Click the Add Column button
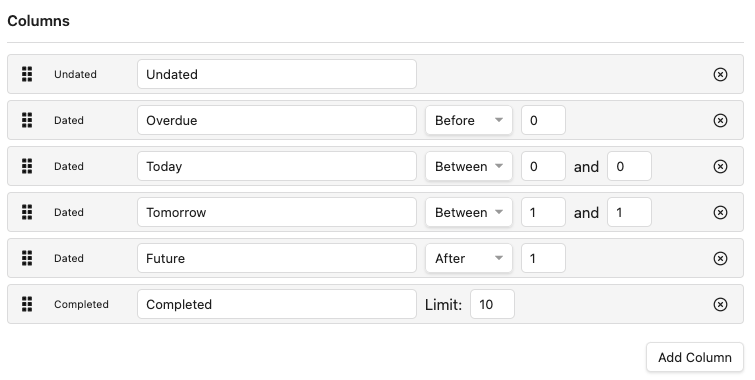Screen dimensions: 755x380 coord(695,357)
